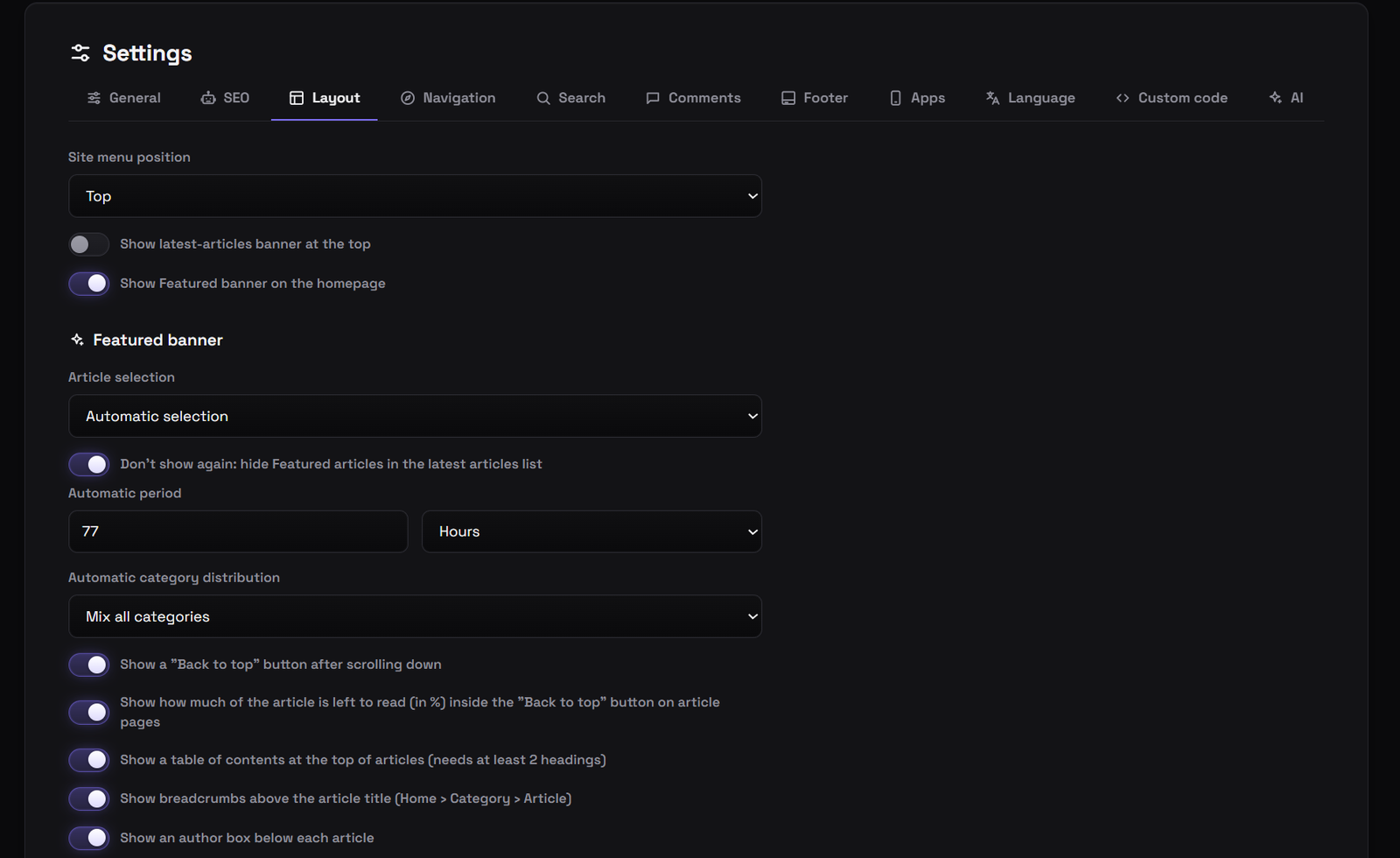Open the Article selection dropdown
The image size is (1400, 858).
click(415, 416)
